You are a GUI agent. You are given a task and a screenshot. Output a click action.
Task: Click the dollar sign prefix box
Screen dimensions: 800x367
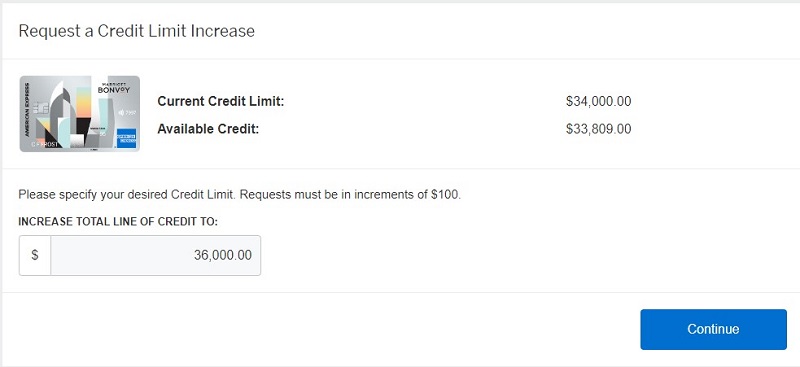point(35,255)
